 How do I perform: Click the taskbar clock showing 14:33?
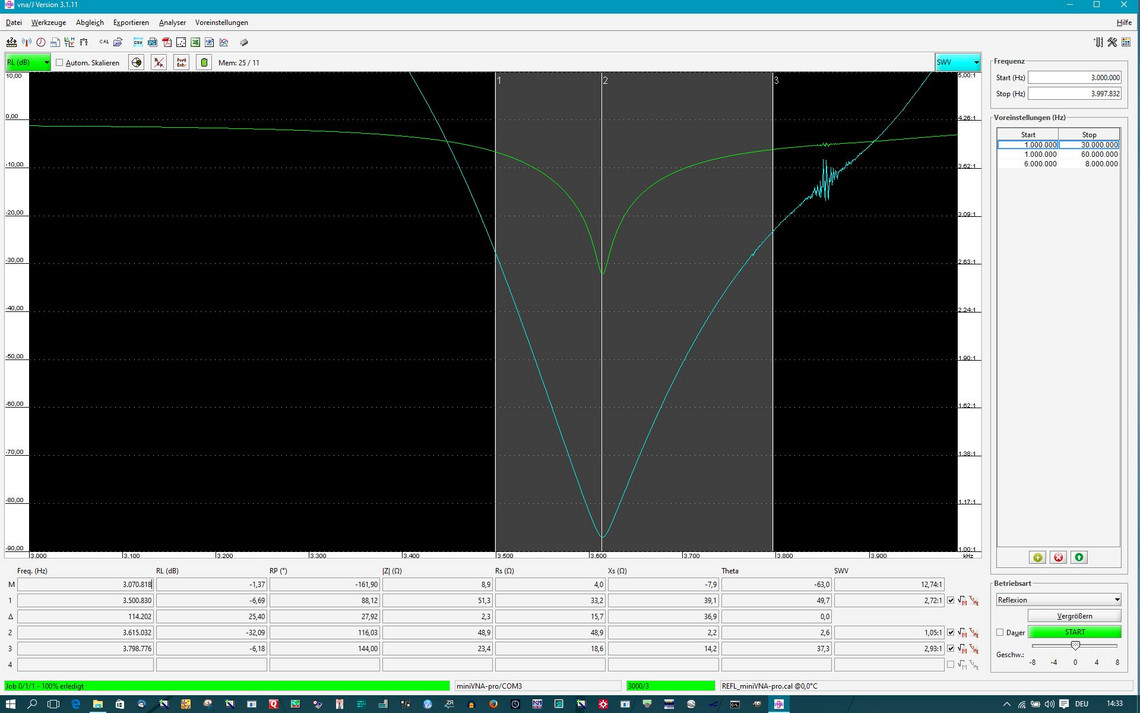pyautogui.click(x=1115, y=704)
